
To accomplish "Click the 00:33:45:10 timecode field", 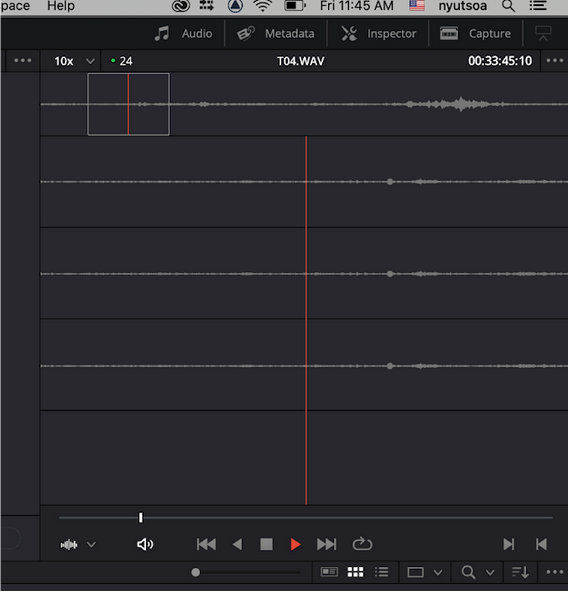I will pos(500,61).
